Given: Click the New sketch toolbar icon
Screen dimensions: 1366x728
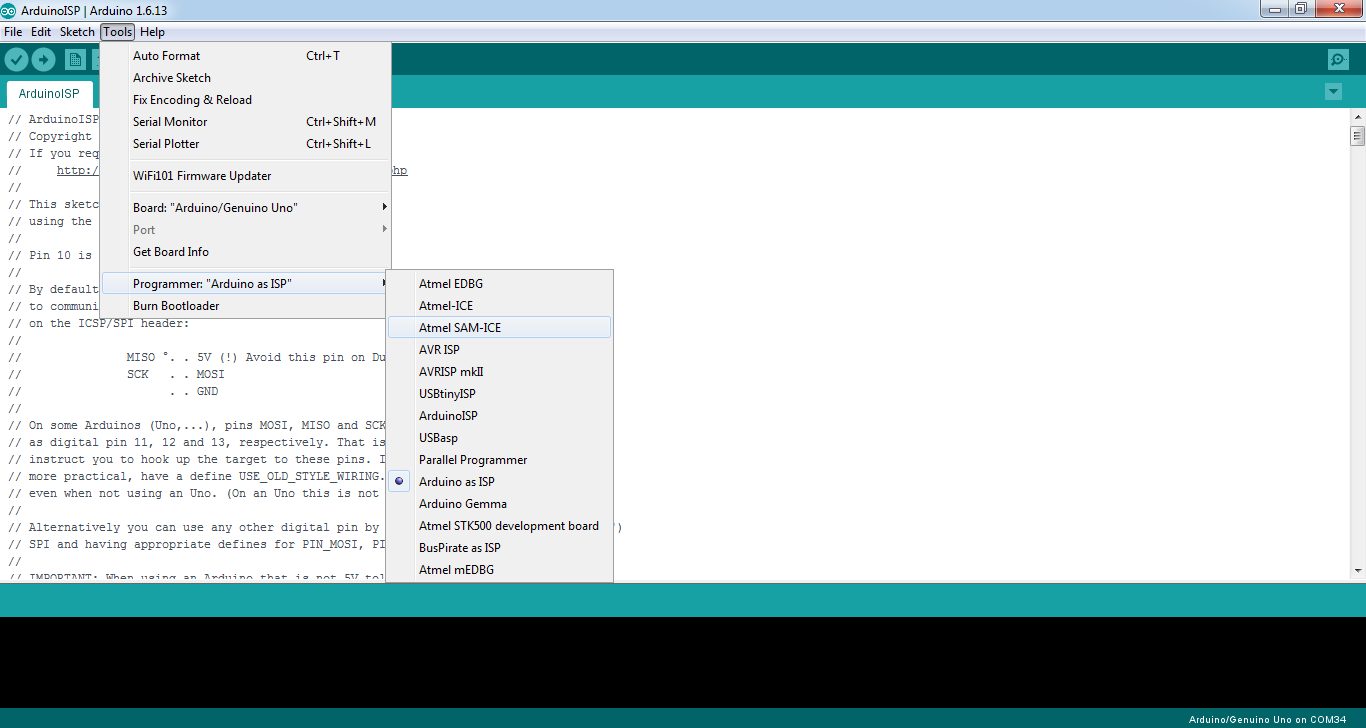Looking at the screenshot, I should point(75,59).
